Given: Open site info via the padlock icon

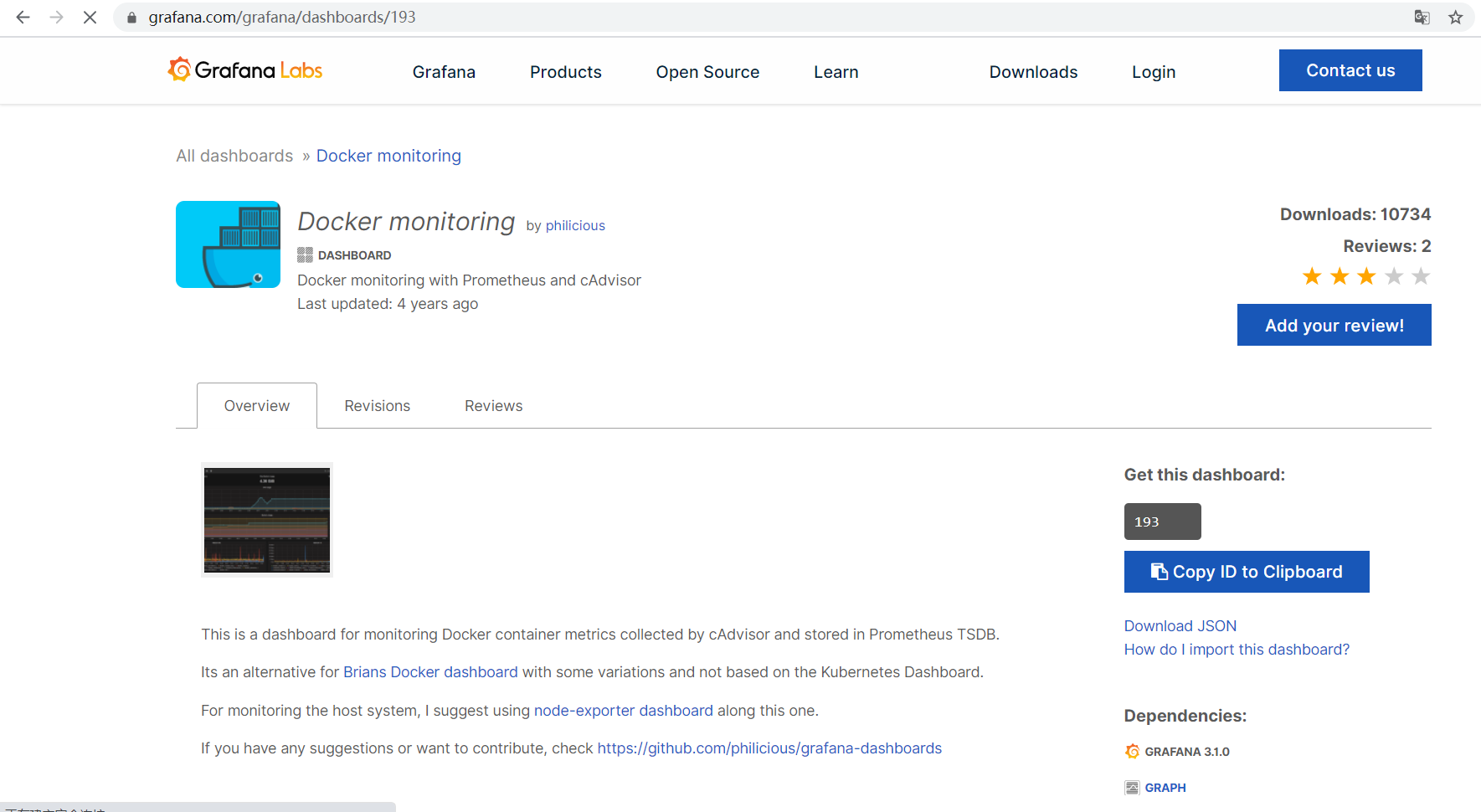Looking at the screenshot, I should 131,17.
